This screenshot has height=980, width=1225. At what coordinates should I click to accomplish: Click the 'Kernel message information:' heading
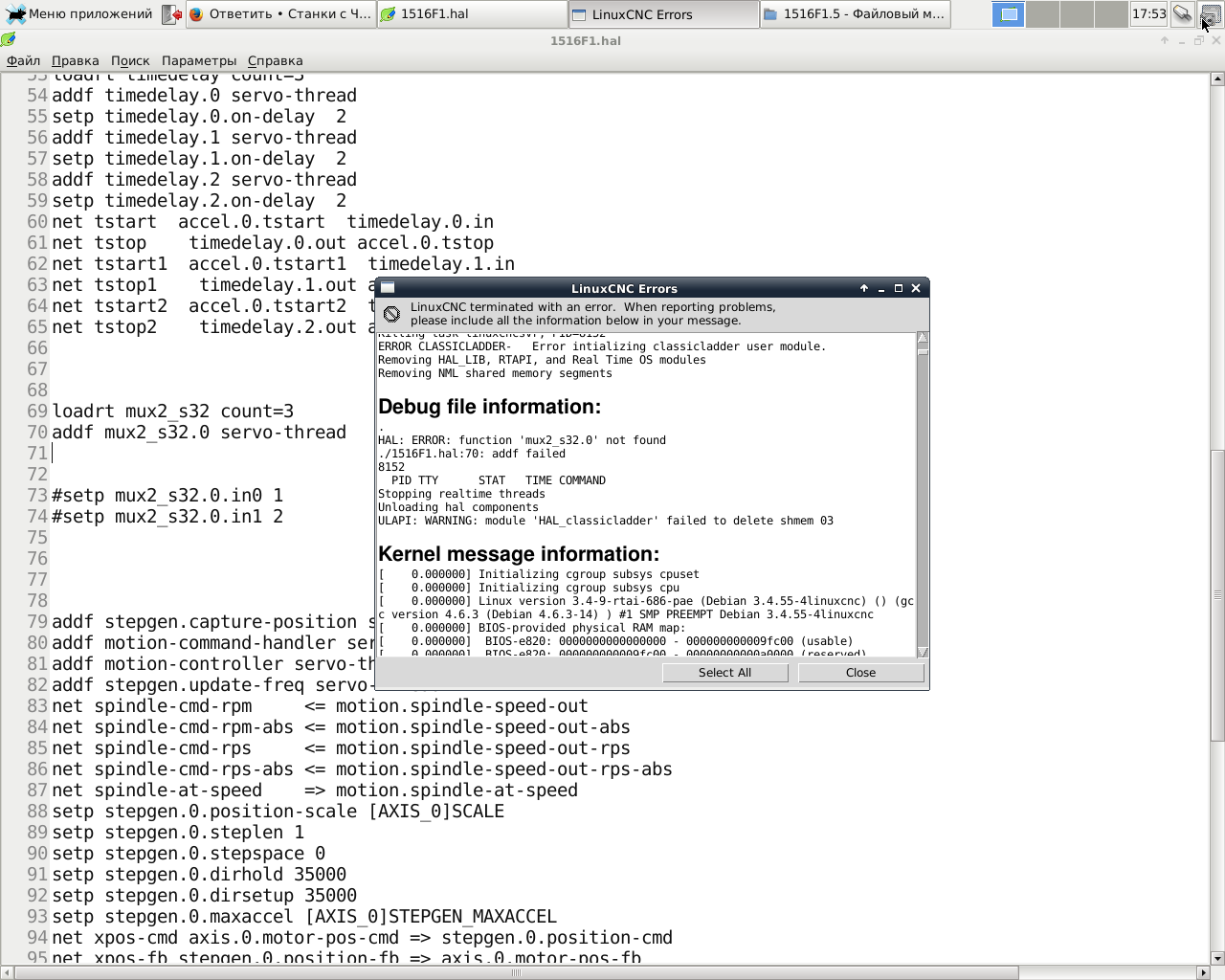click(x=519, y=554)
